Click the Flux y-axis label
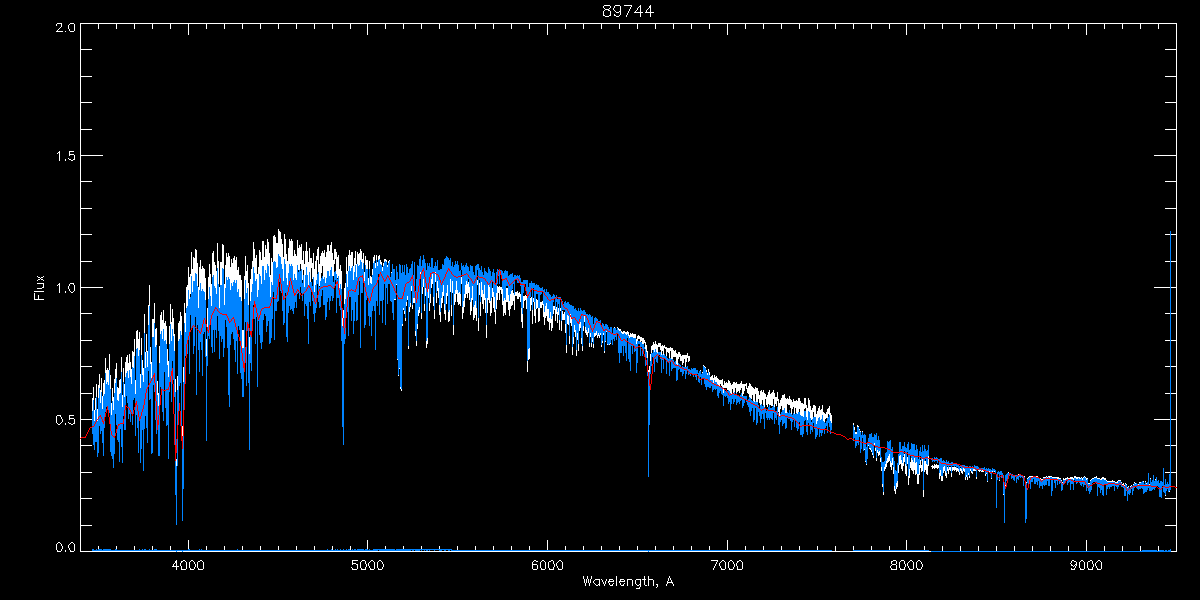The width and height of the screenshot is (1200, 600). 40,287
